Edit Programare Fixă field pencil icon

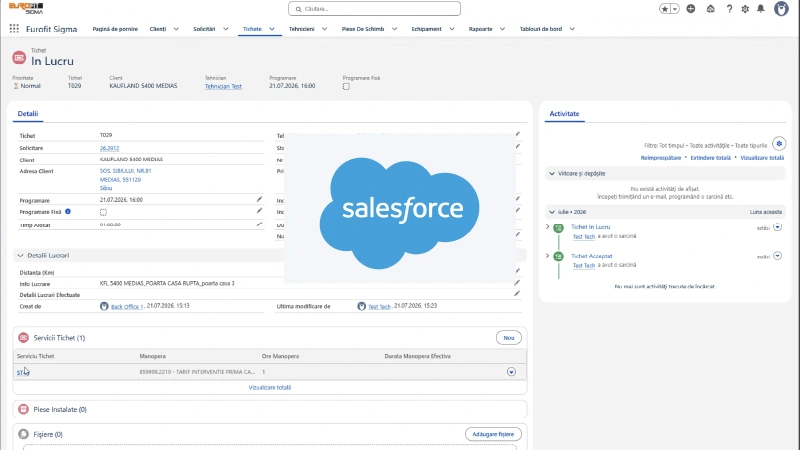(259, 211)
